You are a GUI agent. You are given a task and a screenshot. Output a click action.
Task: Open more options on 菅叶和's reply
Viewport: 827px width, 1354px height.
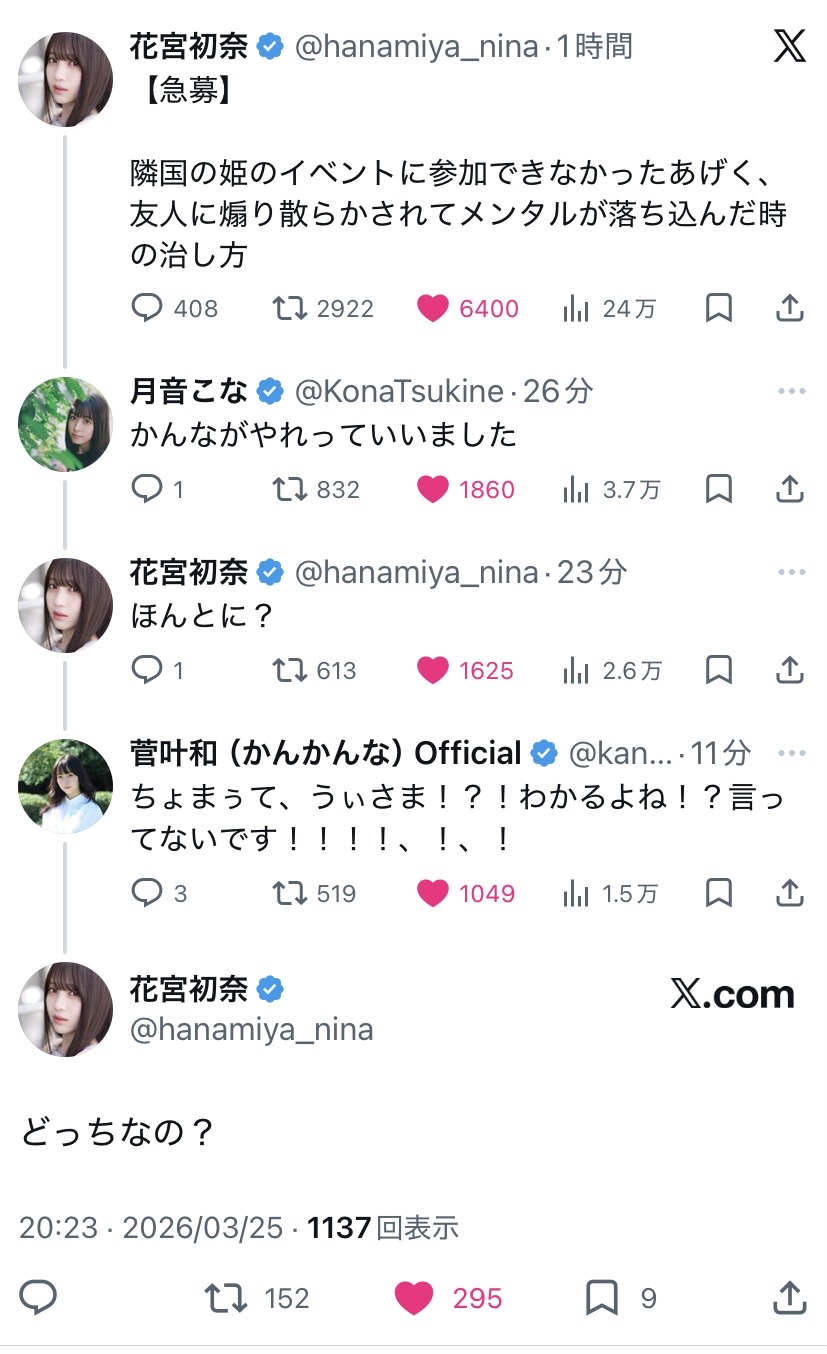coord(791,753)
